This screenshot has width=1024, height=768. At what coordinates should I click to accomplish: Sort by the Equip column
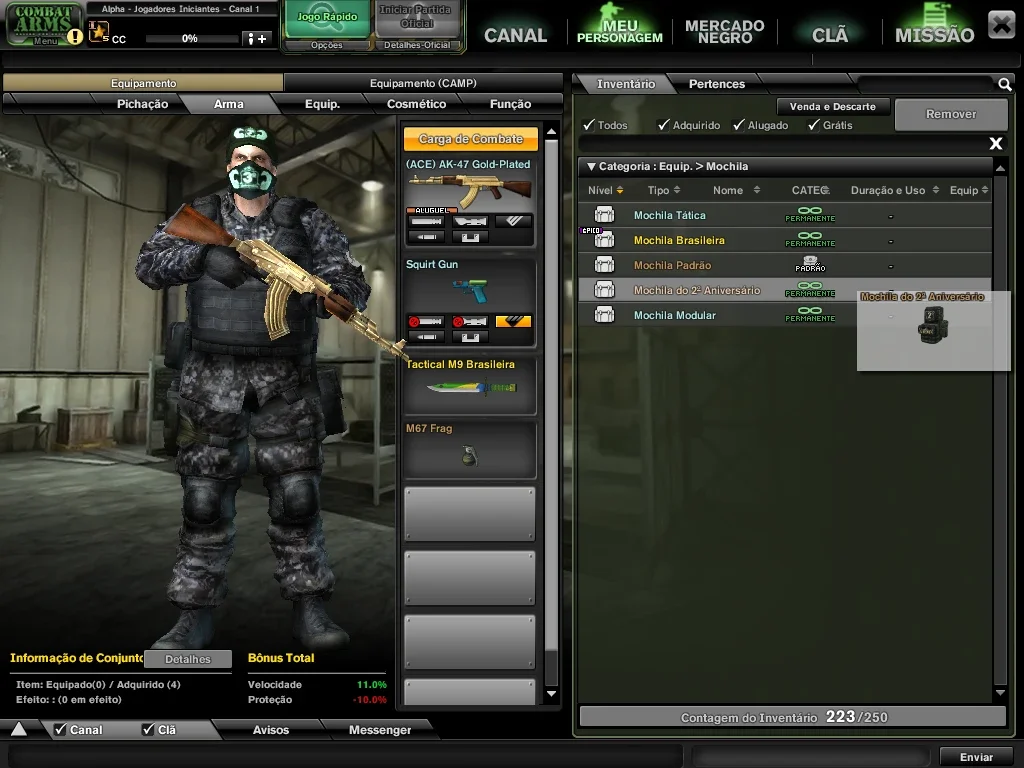969,190
